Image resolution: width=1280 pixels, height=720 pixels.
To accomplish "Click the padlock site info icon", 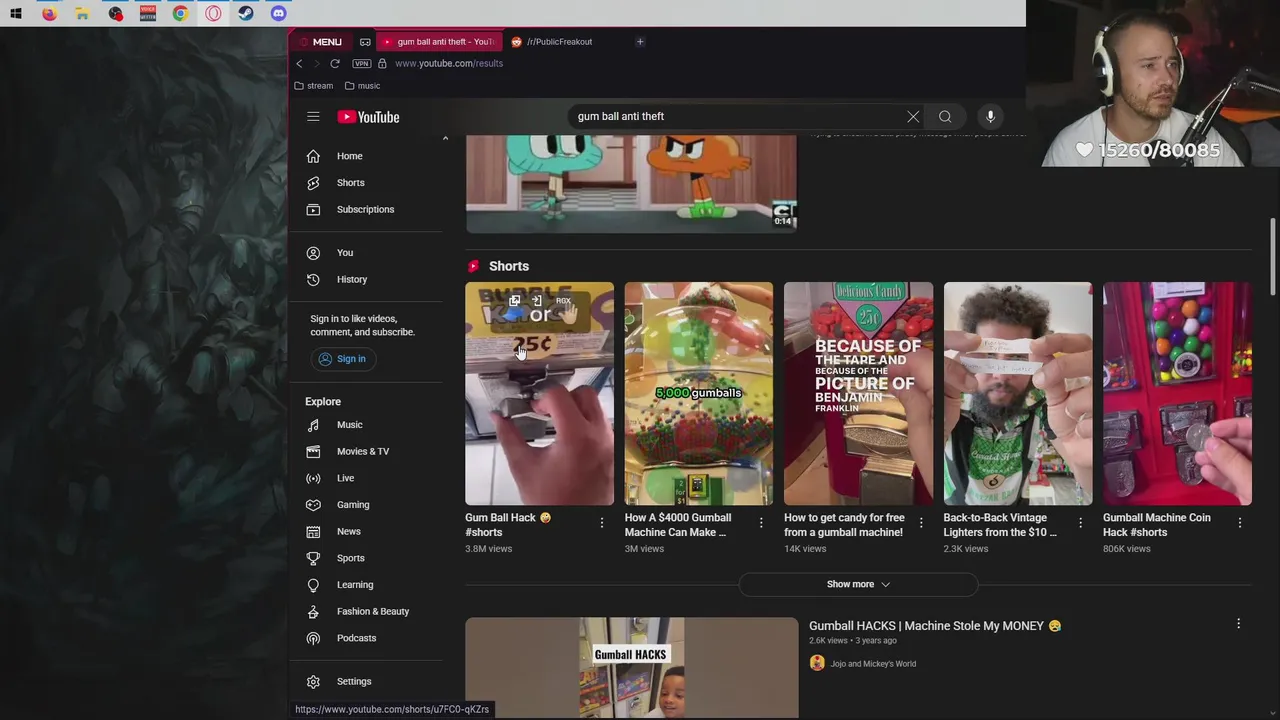I will [382, 63].
